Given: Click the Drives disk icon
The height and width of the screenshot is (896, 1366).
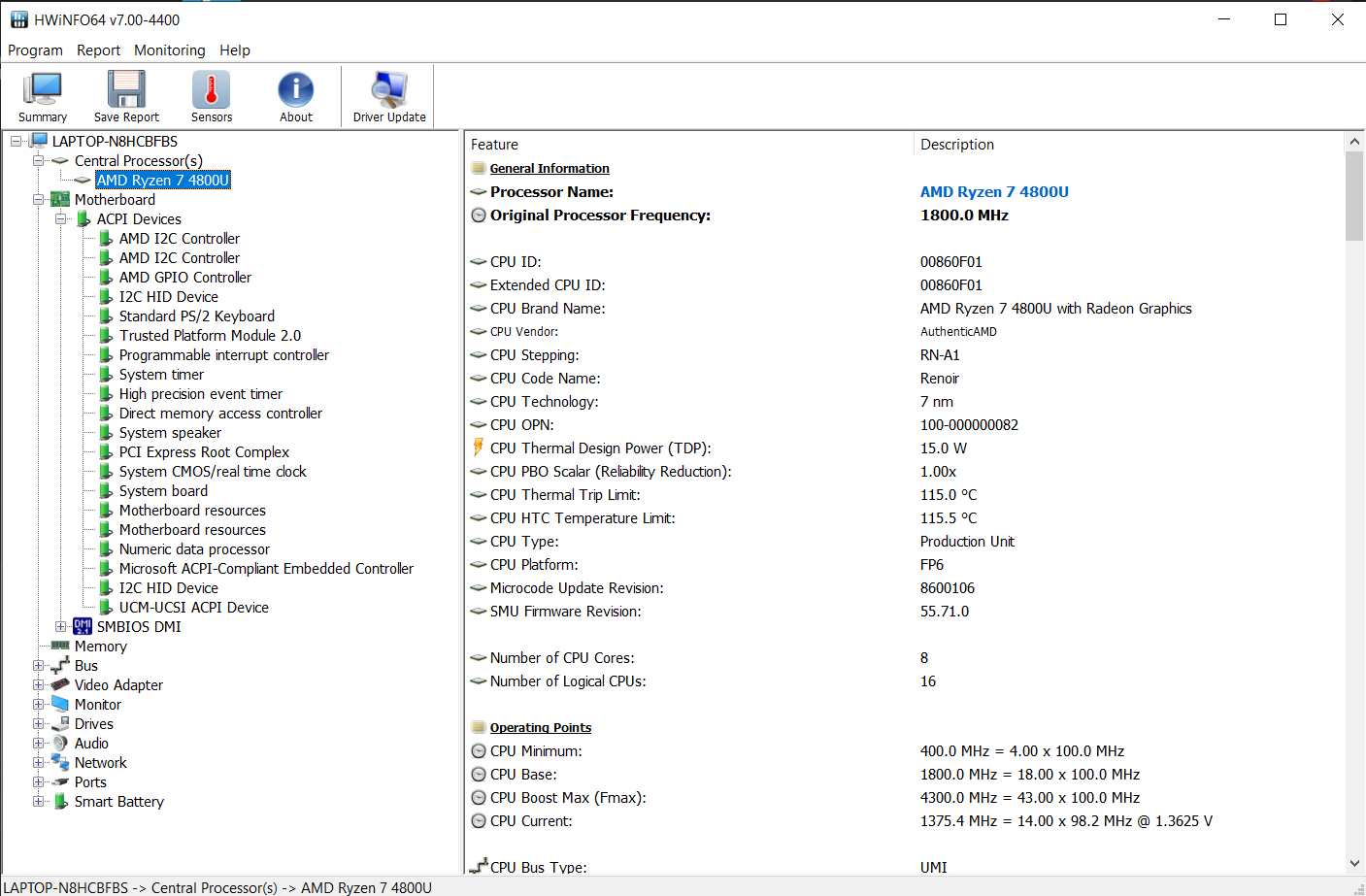Looking at the screenshot, I should coord(60,723).
